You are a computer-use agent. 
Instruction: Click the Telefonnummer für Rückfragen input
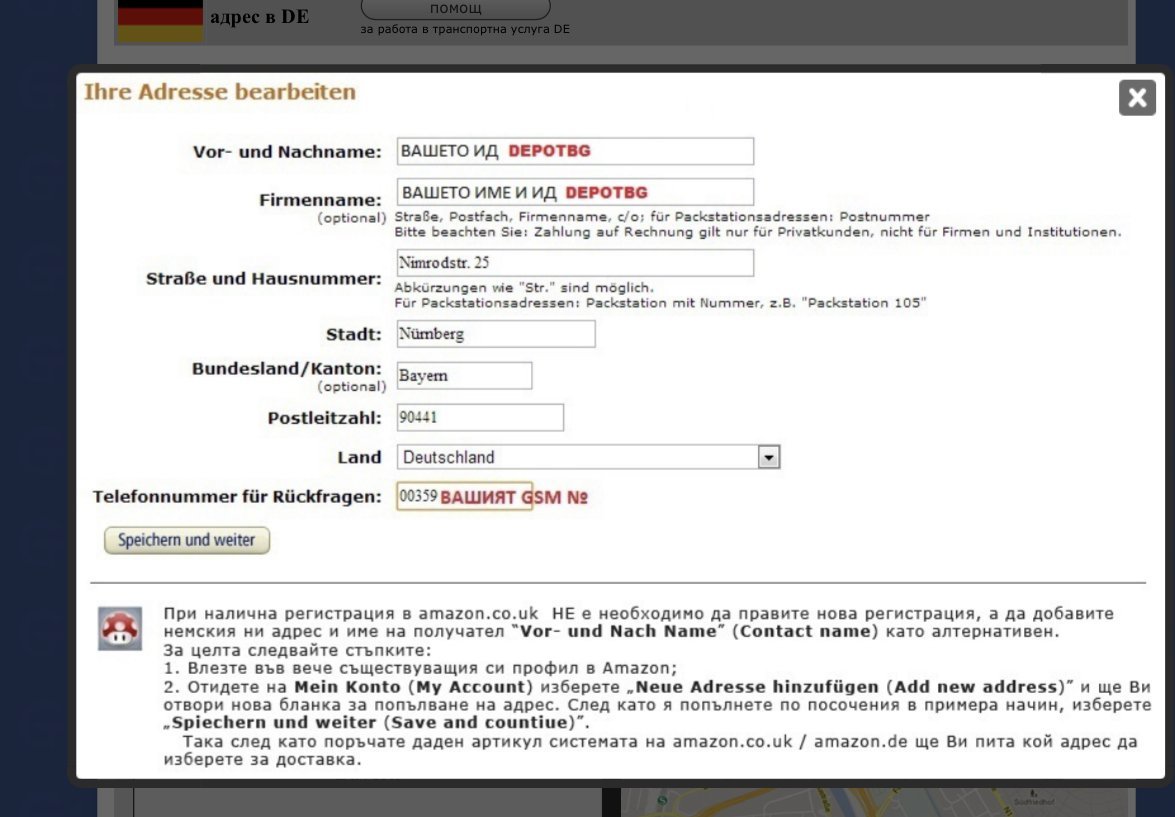click(464, 497)
